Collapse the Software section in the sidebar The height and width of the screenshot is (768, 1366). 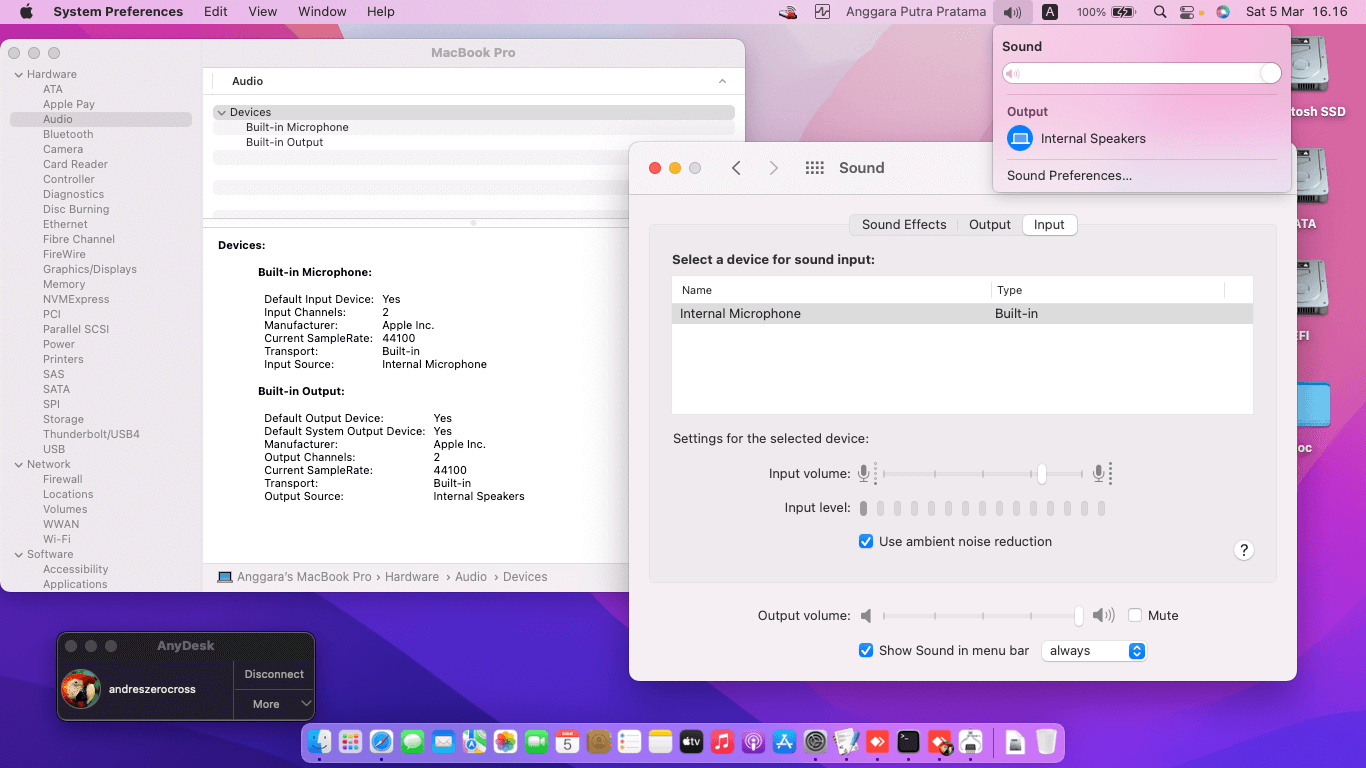click(18, 554)
